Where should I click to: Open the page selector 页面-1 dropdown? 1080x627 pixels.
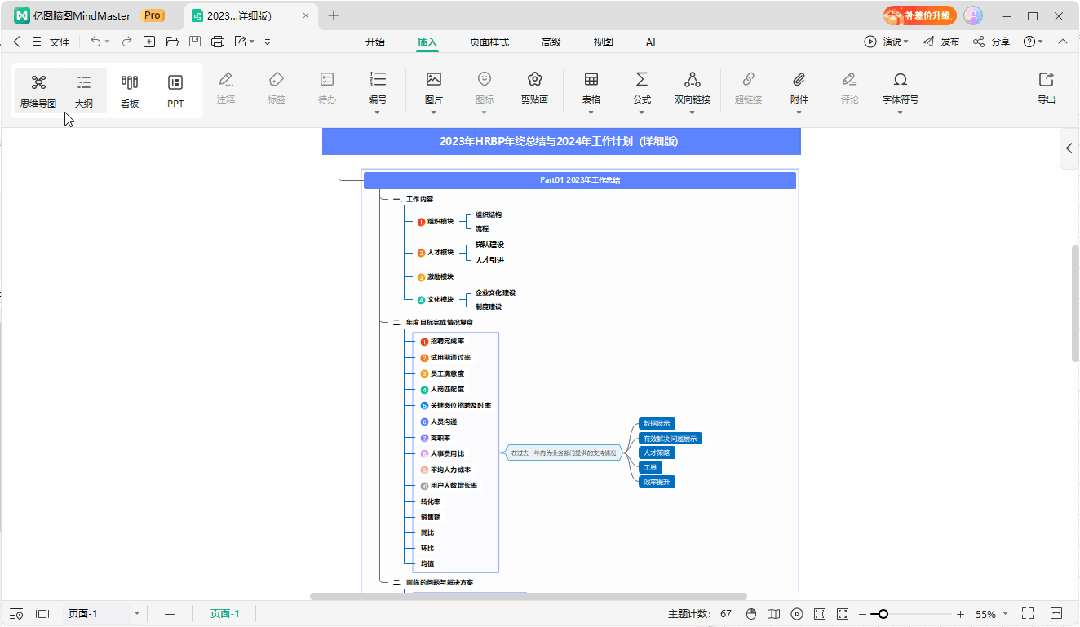point(136,613)
